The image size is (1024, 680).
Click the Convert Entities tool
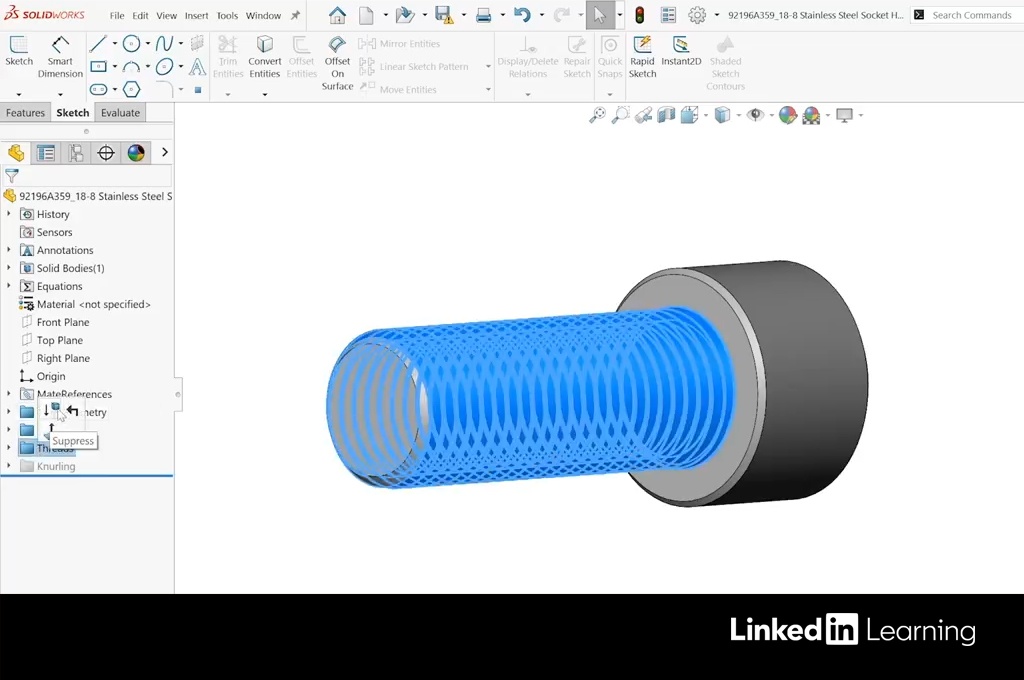(x=264, y=55)
